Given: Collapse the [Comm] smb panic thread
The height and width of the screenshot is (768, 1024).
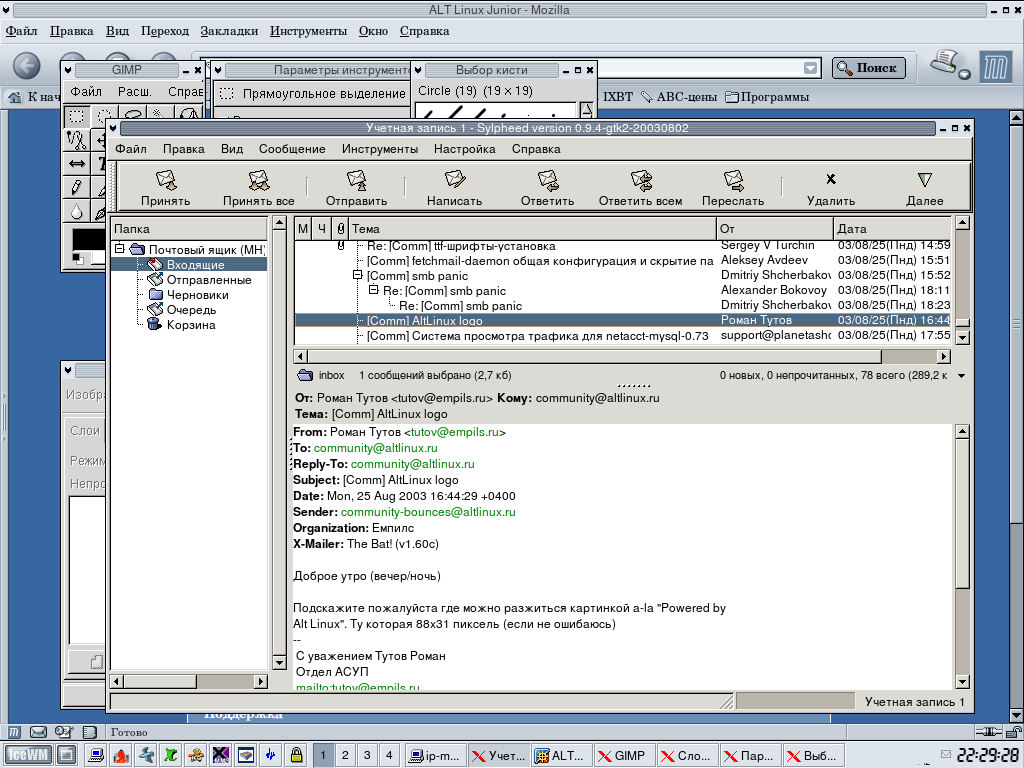Looking at the screenshot, I should pos(358,275).
